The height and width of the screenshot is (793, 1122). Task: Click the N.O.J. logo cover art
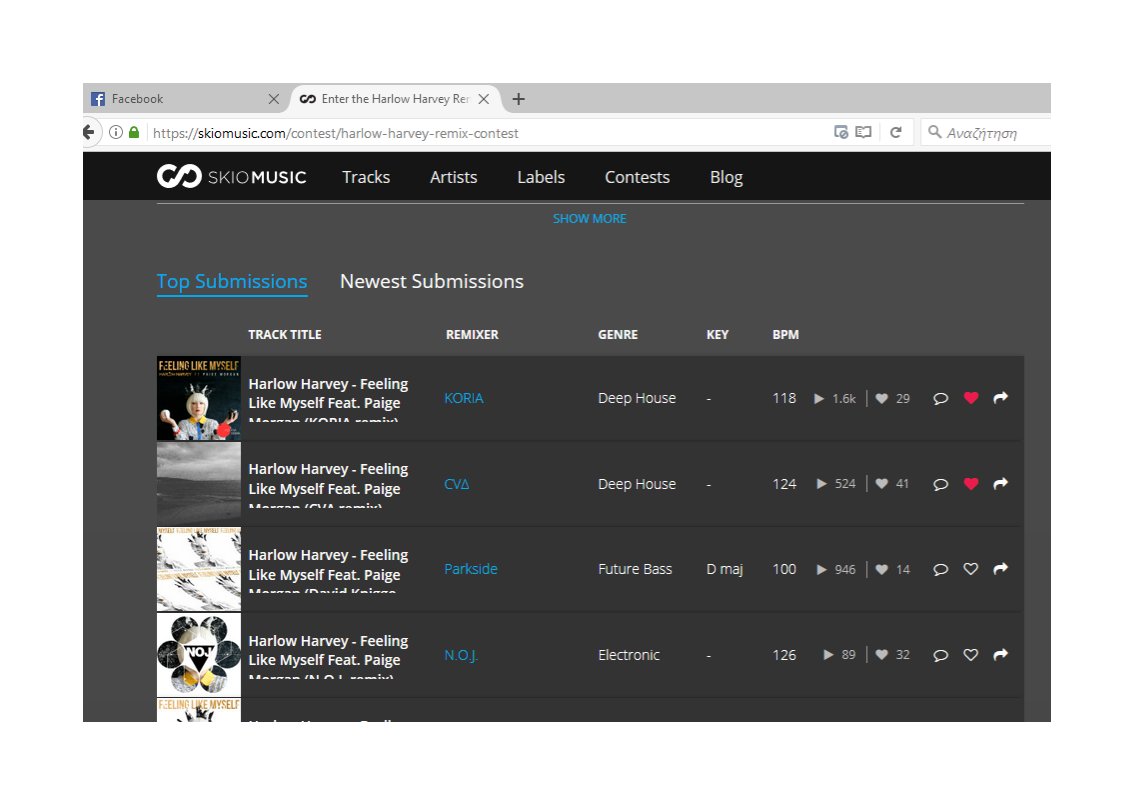pyautogui.click(x=199, y=654)
